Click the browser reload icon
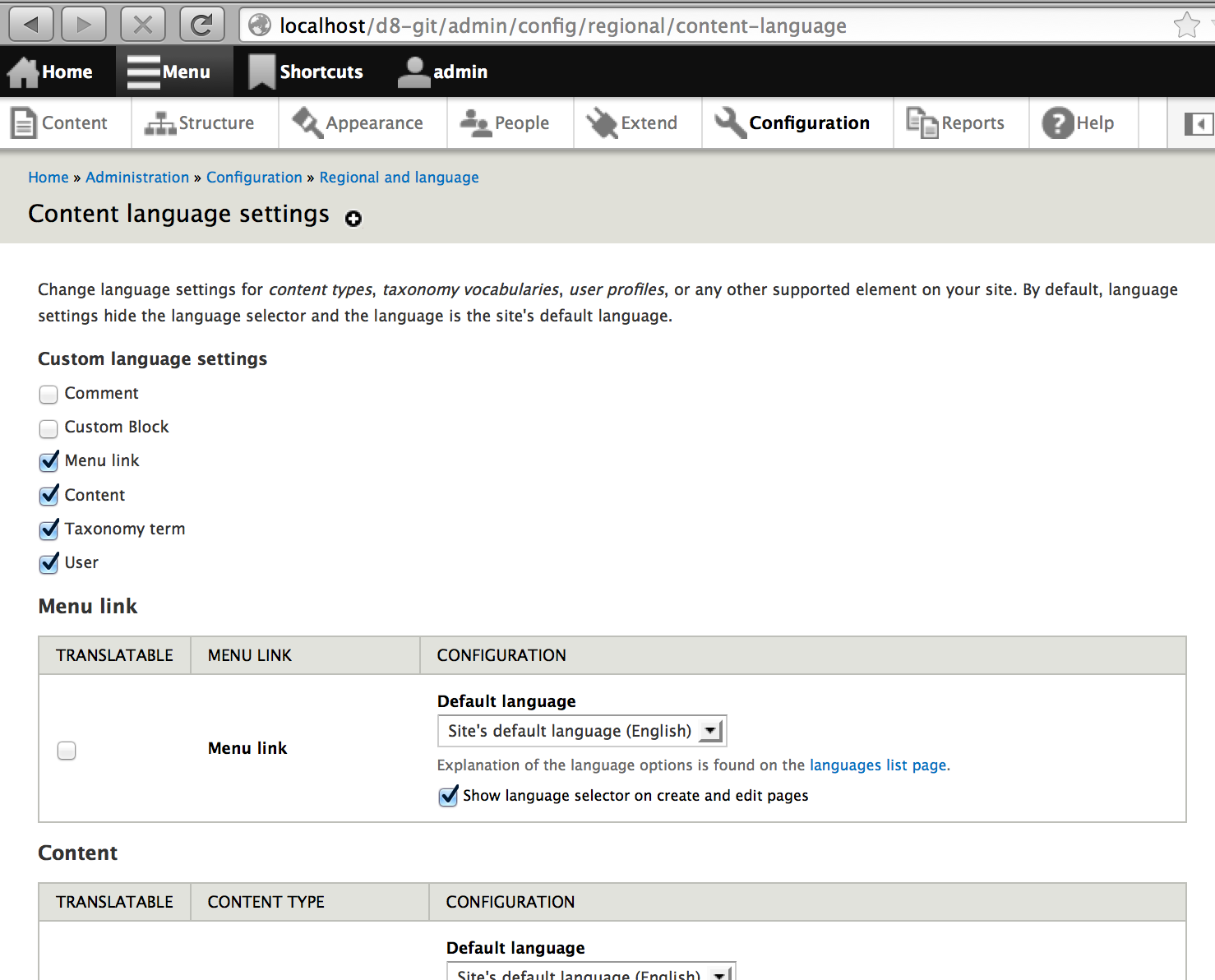Screen dimensions: 1215x980 201,25
